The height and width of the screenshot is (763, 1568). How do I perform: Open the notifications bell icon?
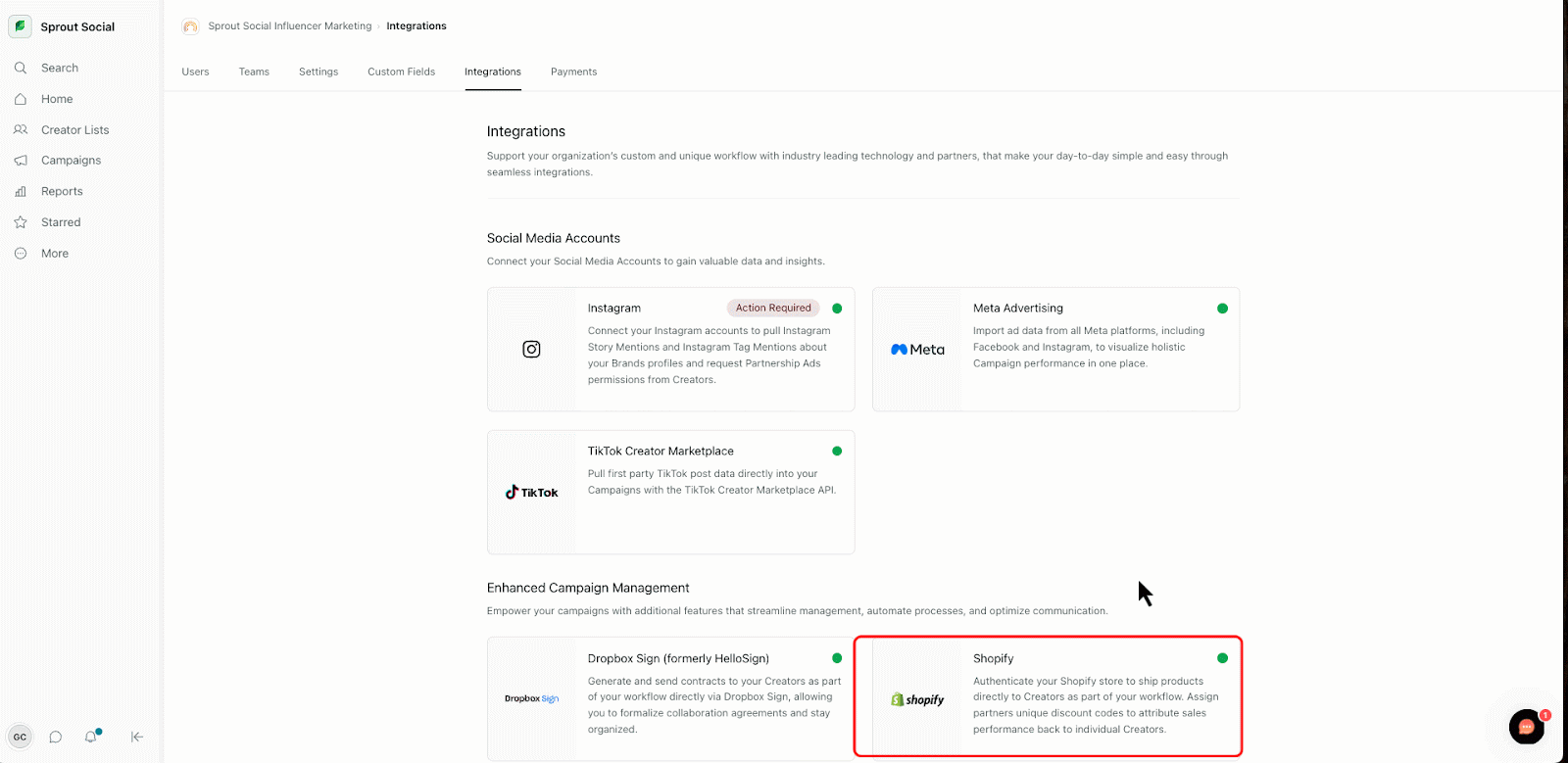tap(91, 736)
